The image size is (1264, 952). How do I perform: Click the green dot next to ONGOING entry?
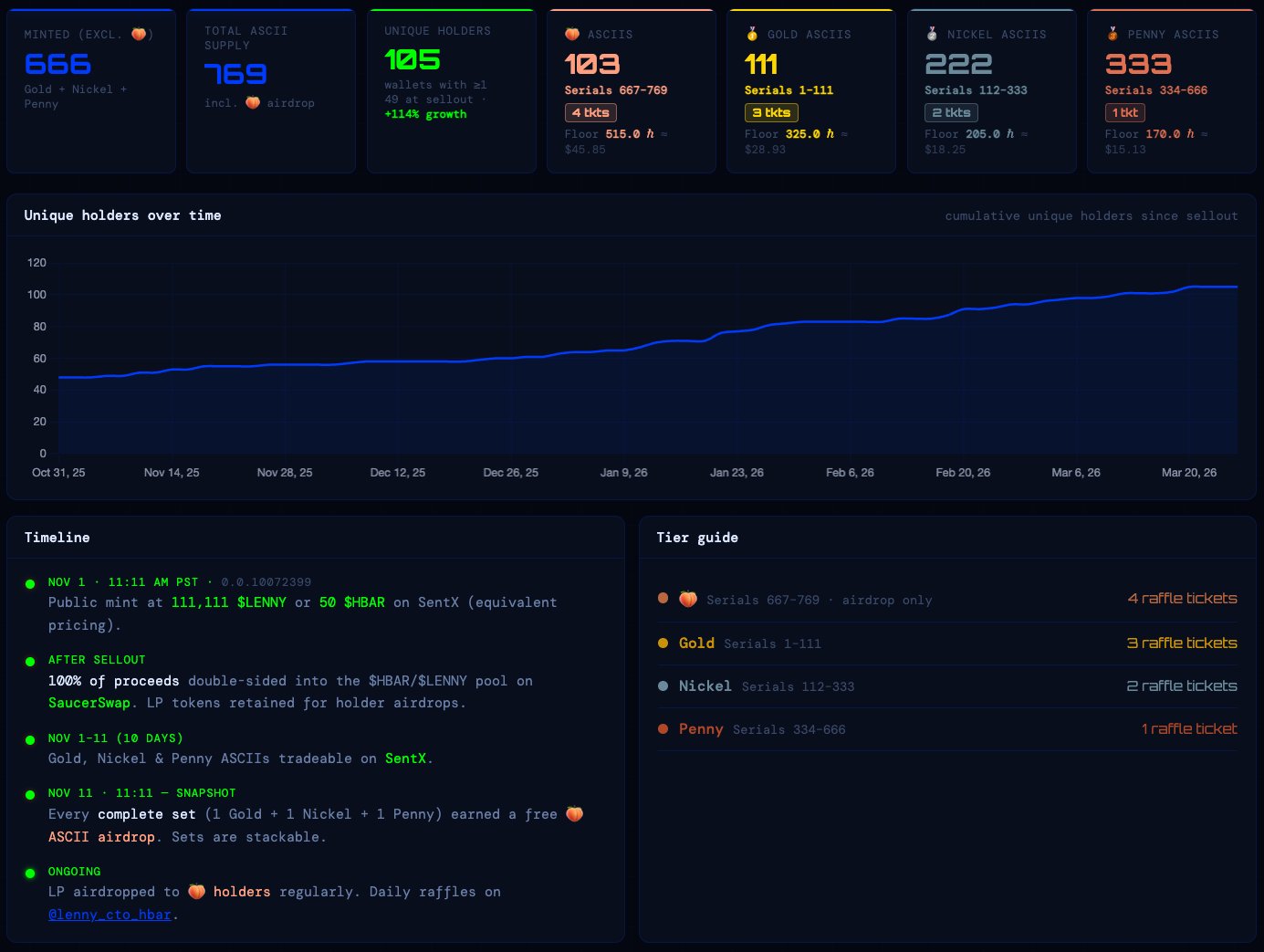(30, 873)
